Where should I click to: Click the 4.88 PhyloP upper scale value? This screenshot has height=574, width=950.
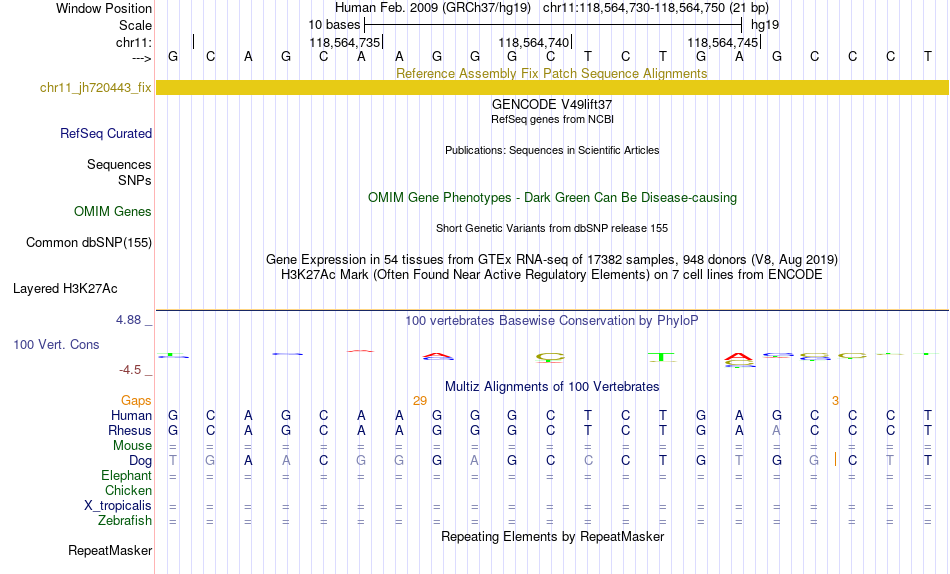pyautogui.click(x=128, y=320)
